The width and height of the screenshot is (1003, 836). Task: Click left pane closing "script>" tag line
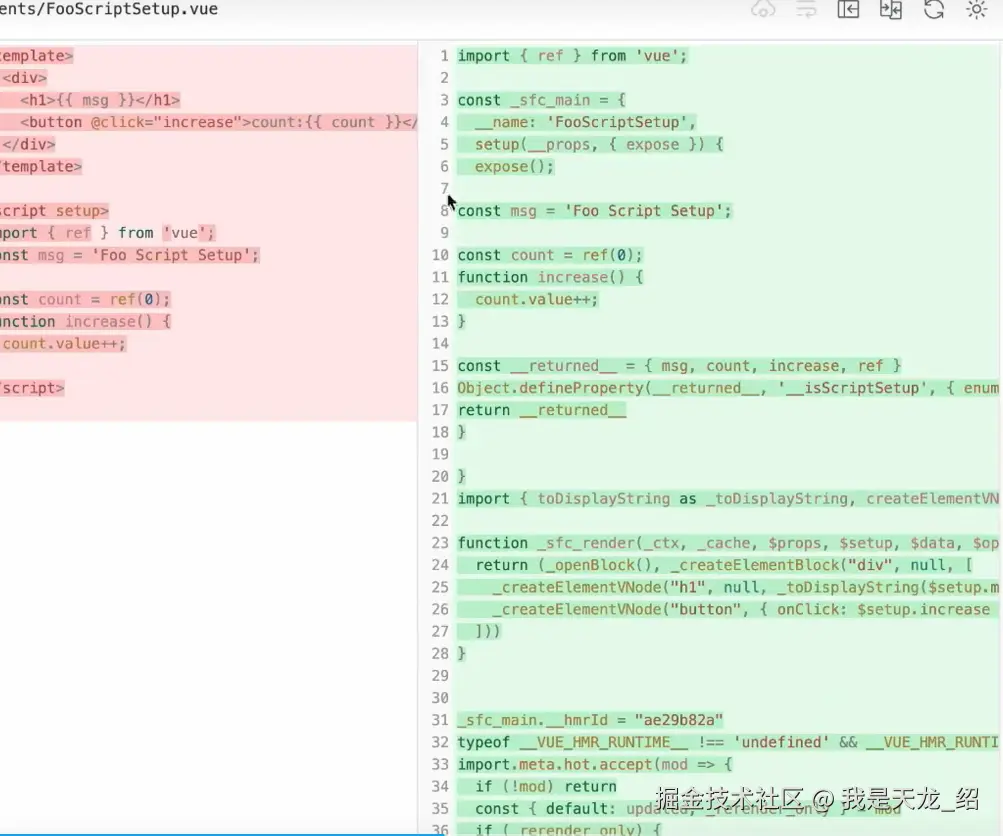[x=32, y=388]
